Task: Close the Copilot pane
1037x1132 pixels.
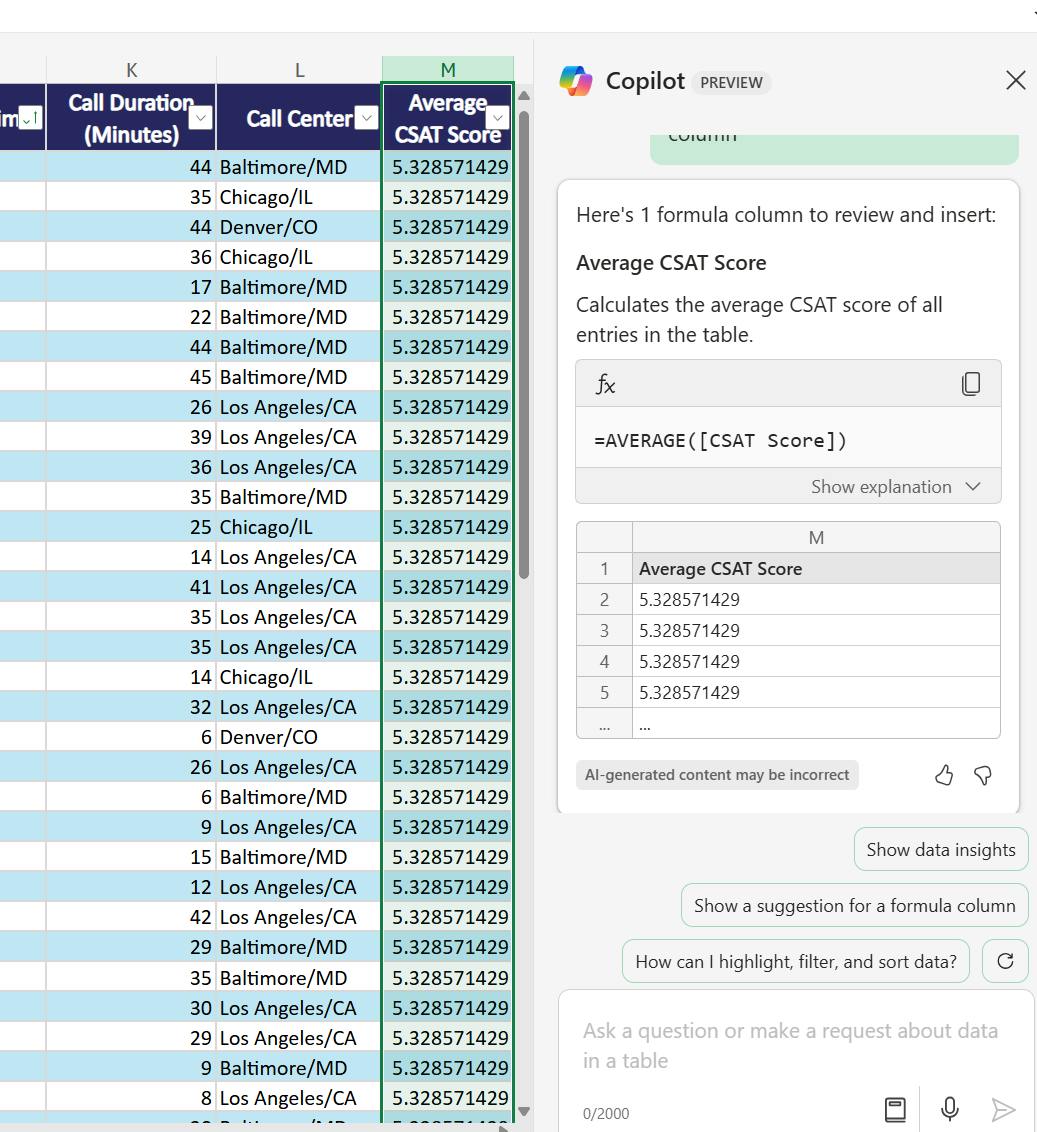Action: tap(1015, 80)
